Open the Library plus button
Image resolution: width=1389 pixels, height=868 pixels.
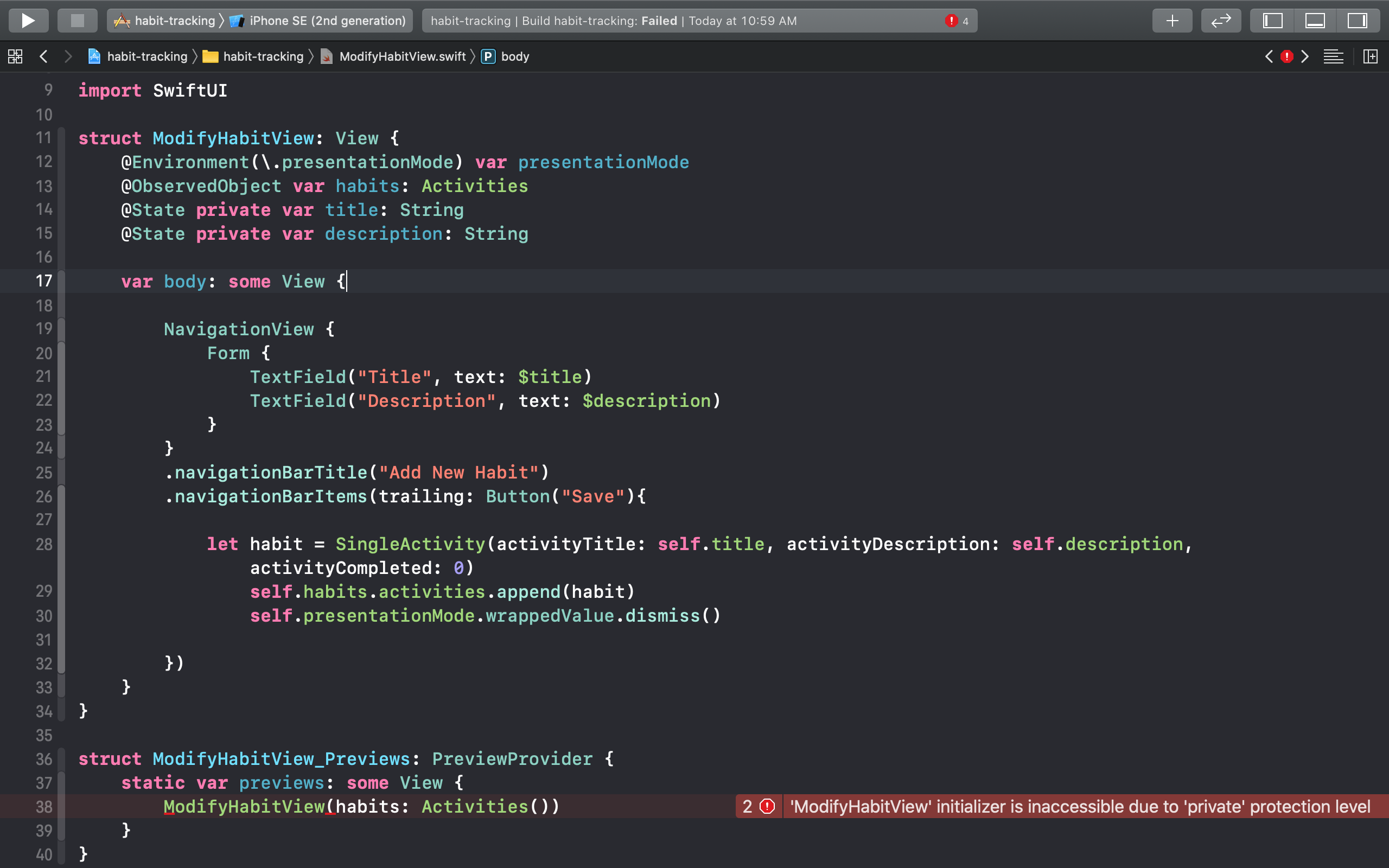1172,21
